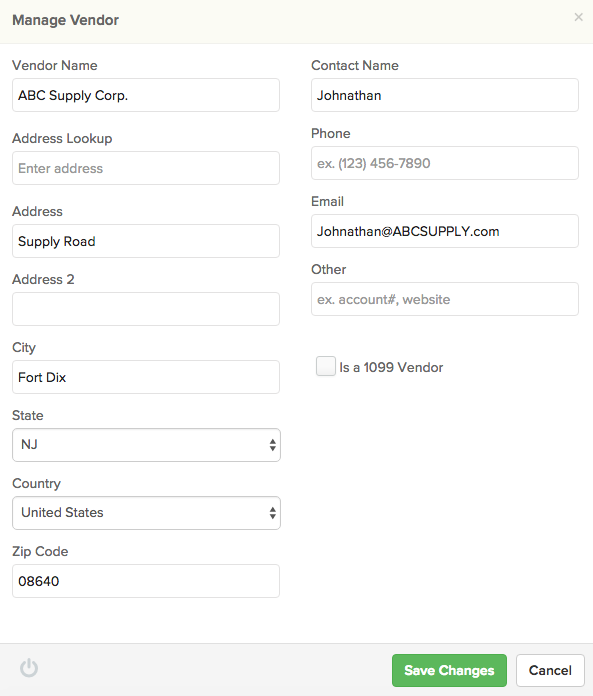The width and height of the screenshot is (593, 696).
Task: Focus the Contact Name field
Action: [x=445, y=95]
